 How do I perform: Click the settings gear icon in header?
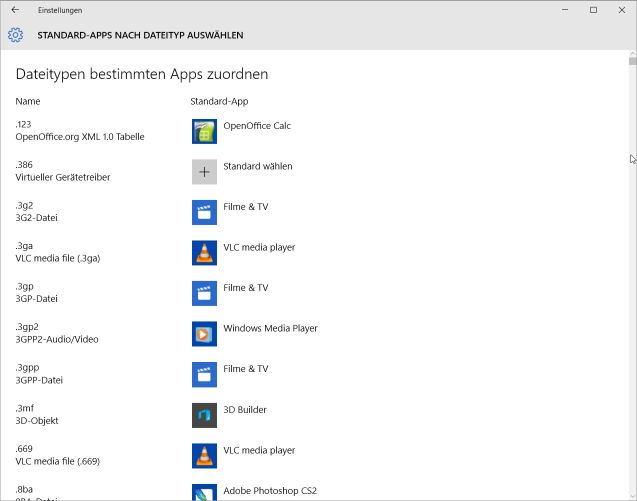tap(15, 35)
